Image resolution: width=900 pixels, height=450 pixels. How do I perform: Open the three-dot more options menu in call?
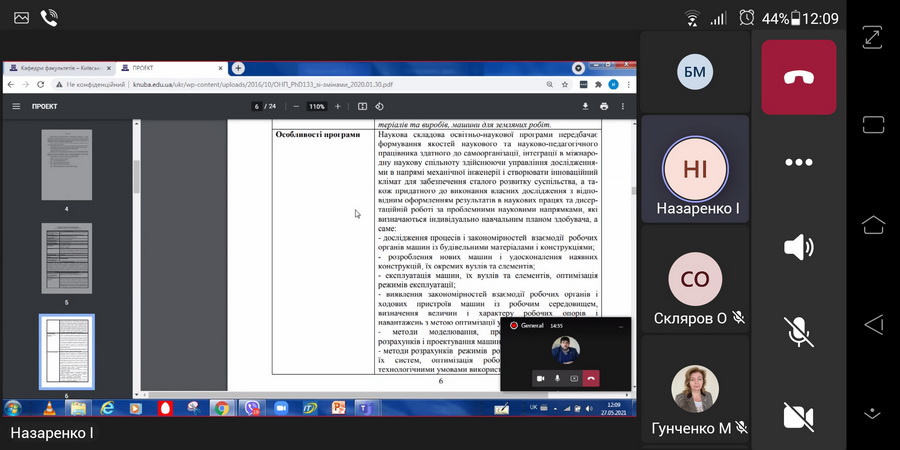pyautogui.click(x=798, y=162)
